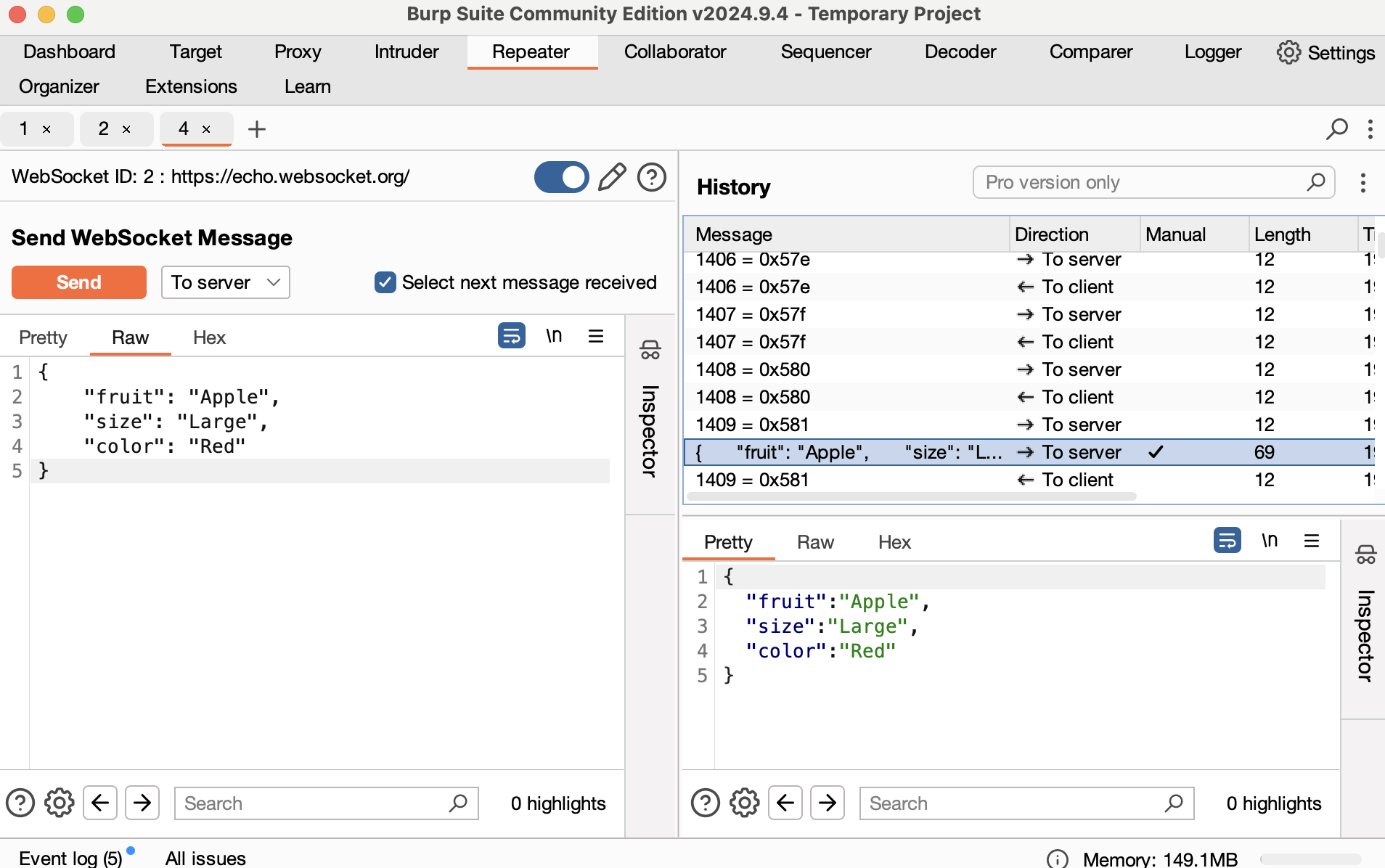Open the Comparer tab

(1090, 52)
